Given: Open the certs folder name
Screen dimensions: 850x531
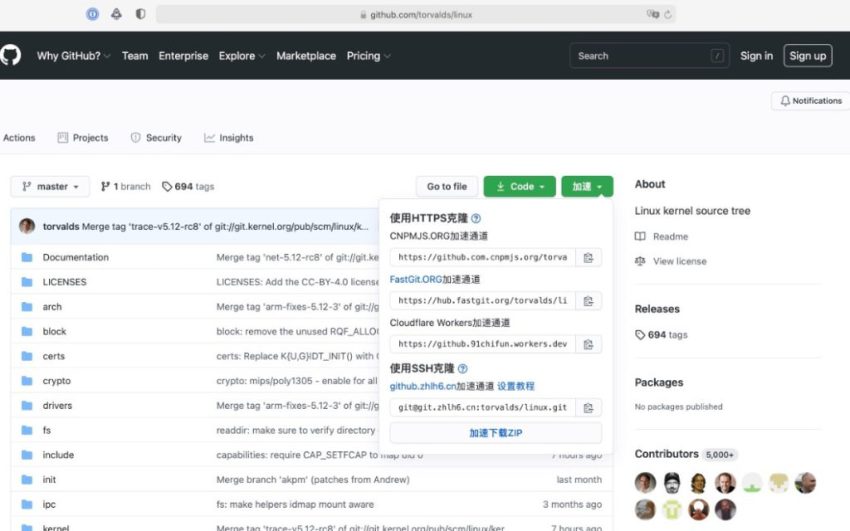Looking at the screenshot, I should (54, 356).
